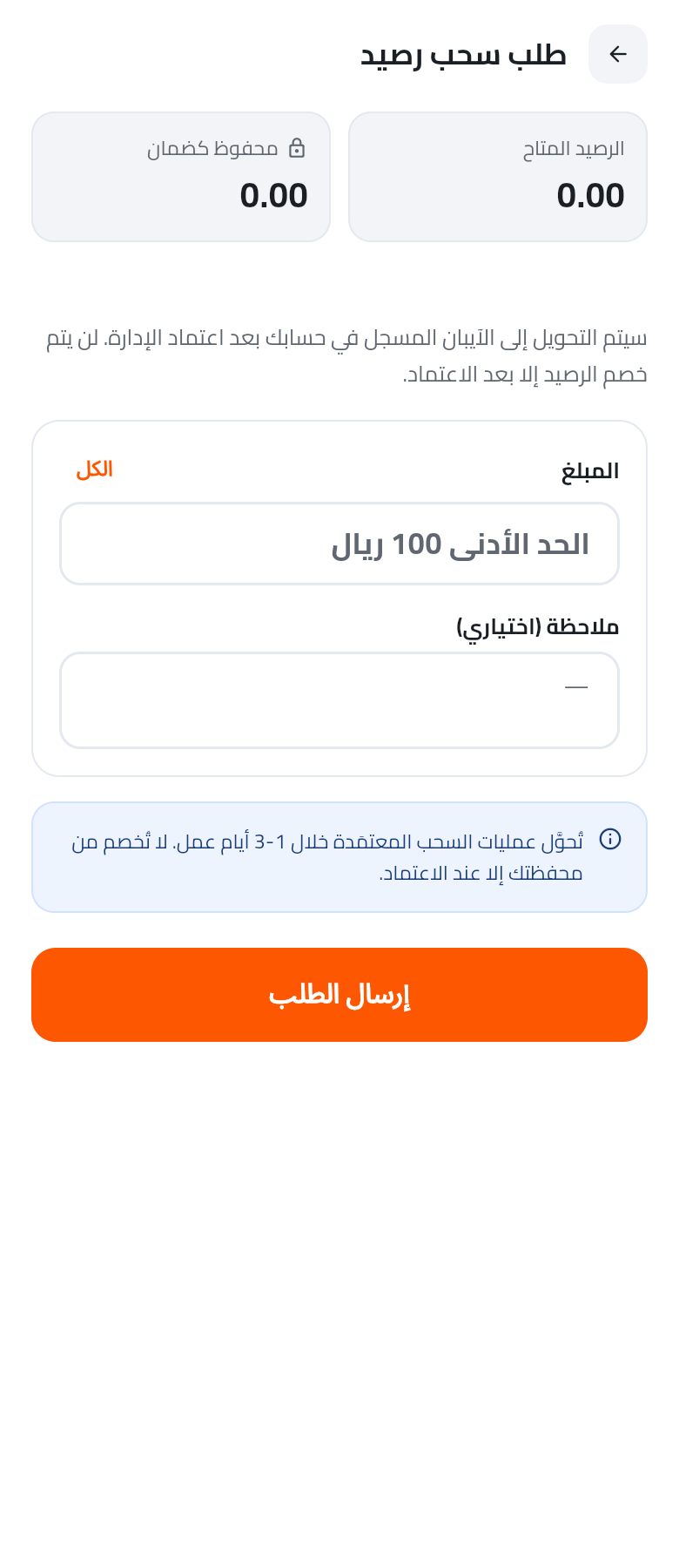The image size is (679, 1568).
Task: Click the lock icon beside محفوظ كضمان
Action: [x=297, y=148]
